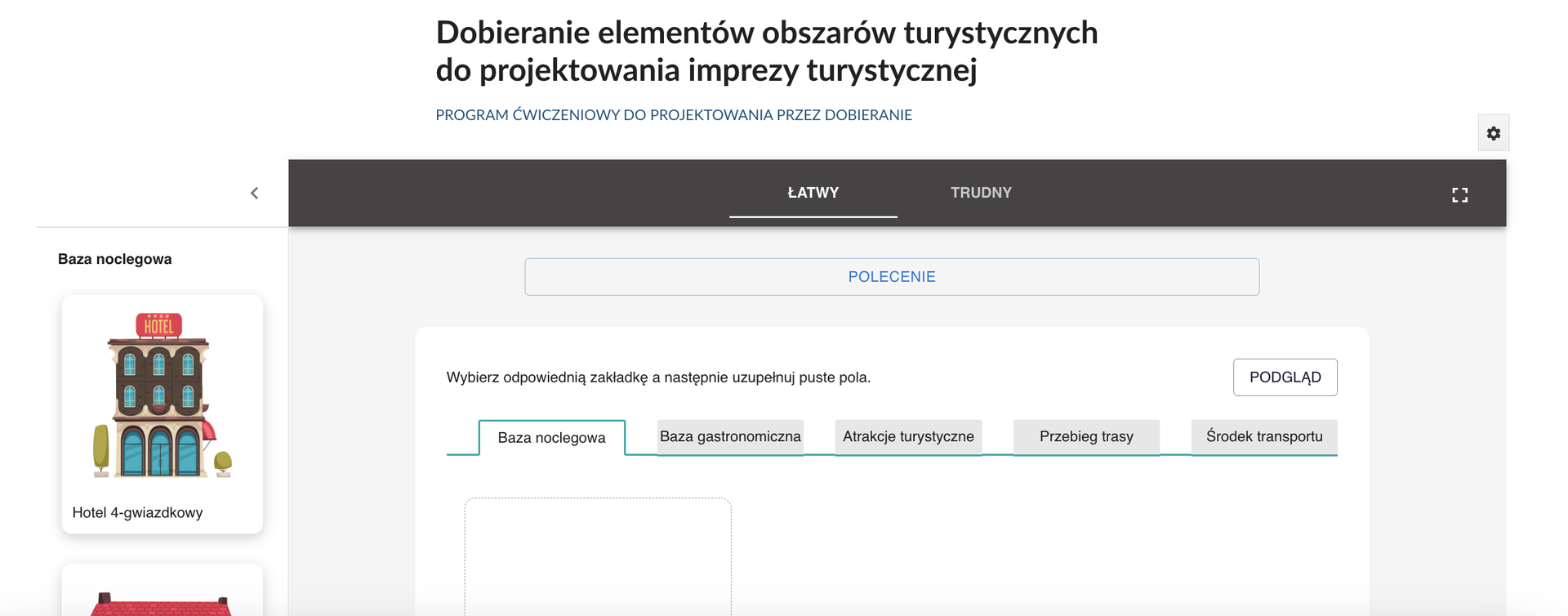Screen dimensions: 1568x616
Task: Open the settings gear icon
Action: coord(1493,133)
